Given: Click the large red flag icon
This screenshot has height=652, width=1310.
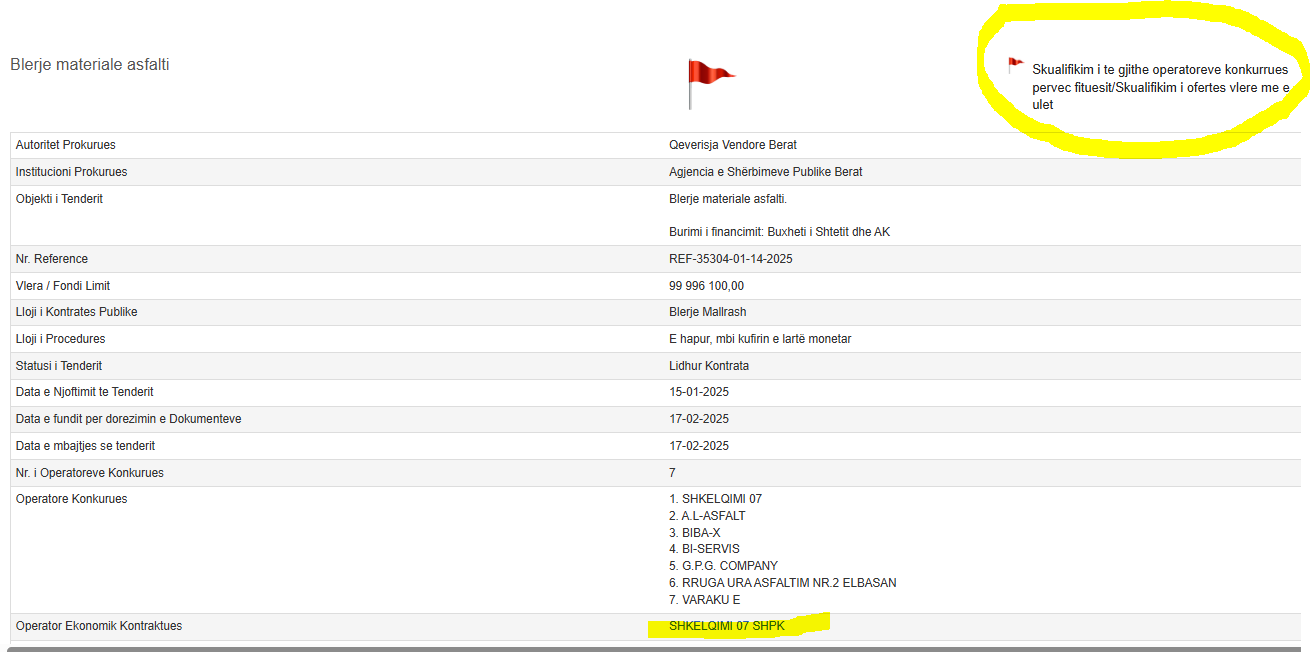Looking at the screenshot, I should click(709, 81).
